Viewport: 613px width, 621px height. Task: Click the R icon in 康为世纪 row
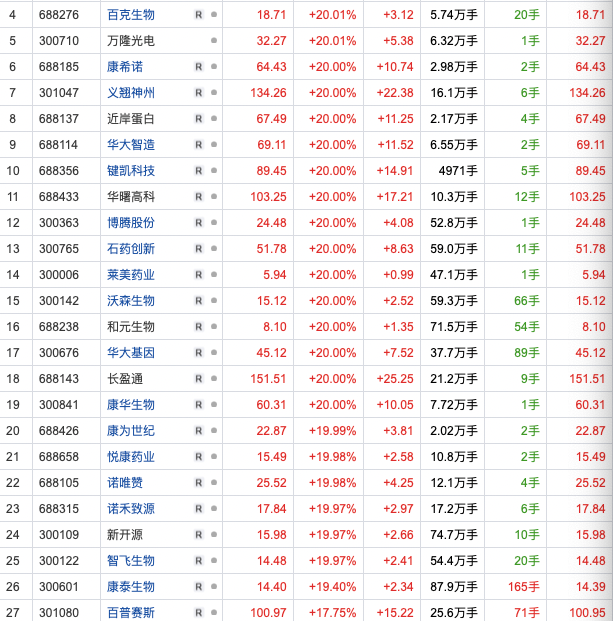(198, 431)
